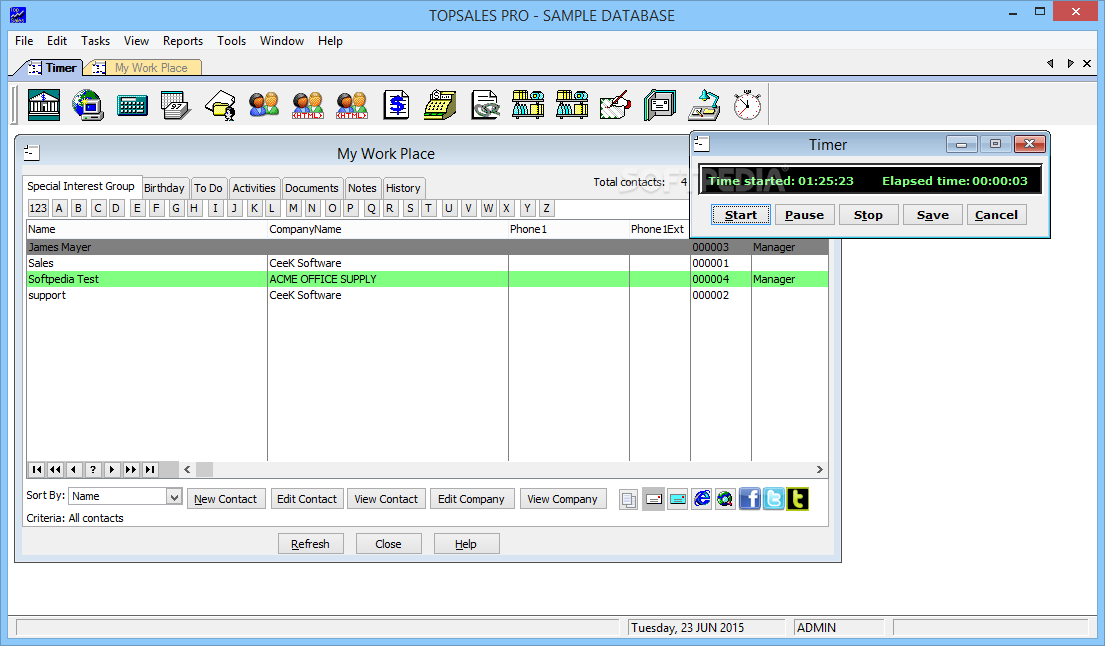Open the calendar pages toolbar icon

[175, 105]
